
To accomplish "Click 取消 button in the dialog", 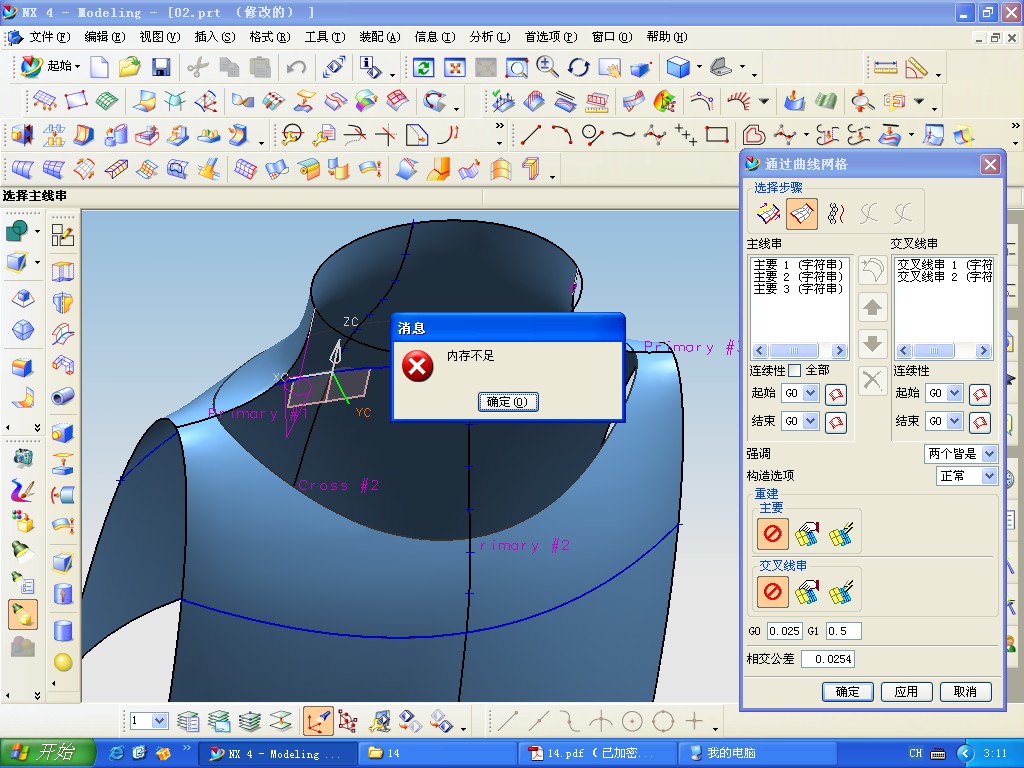I will click(965, 692).
